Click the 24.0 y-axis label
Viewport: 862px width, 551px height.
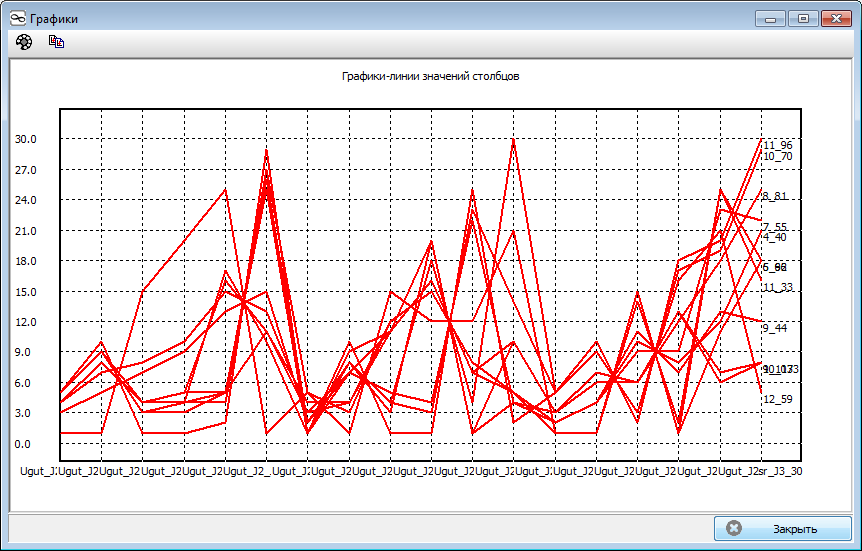point(26,200)
